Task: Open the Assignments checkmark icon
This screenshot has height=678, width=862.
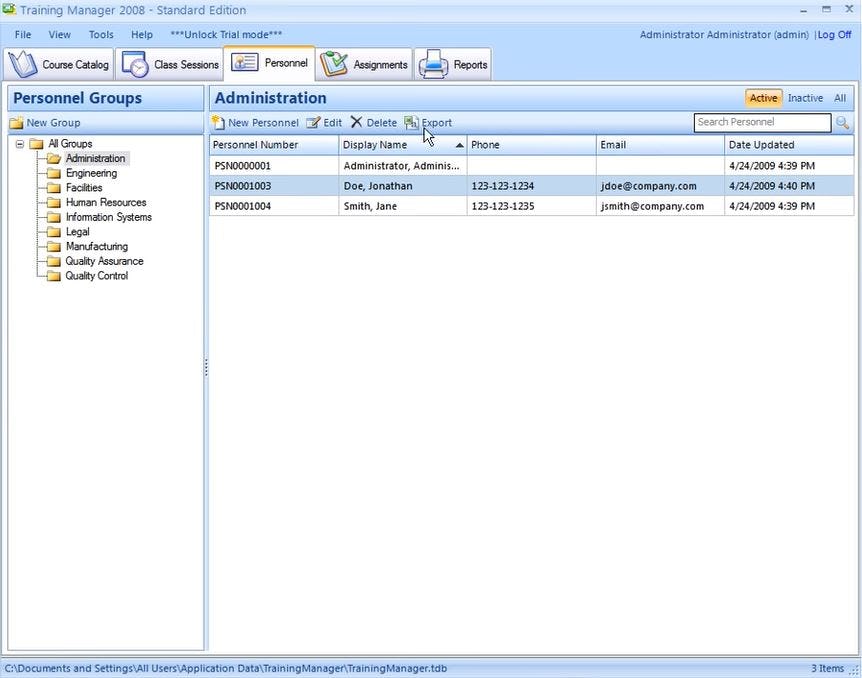Action: click(334, 62)
